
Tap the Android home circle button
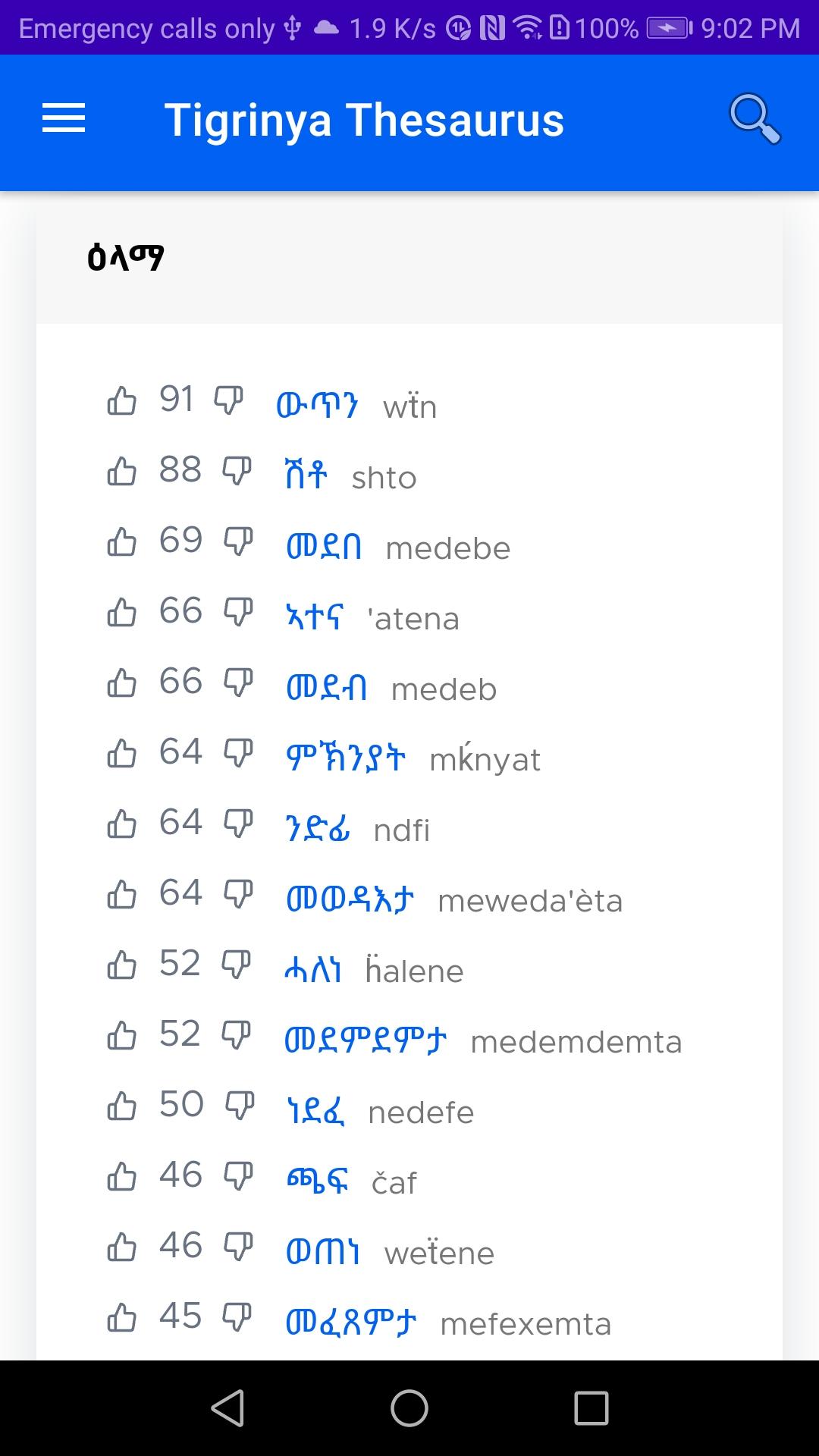[x=409, y=1408]
